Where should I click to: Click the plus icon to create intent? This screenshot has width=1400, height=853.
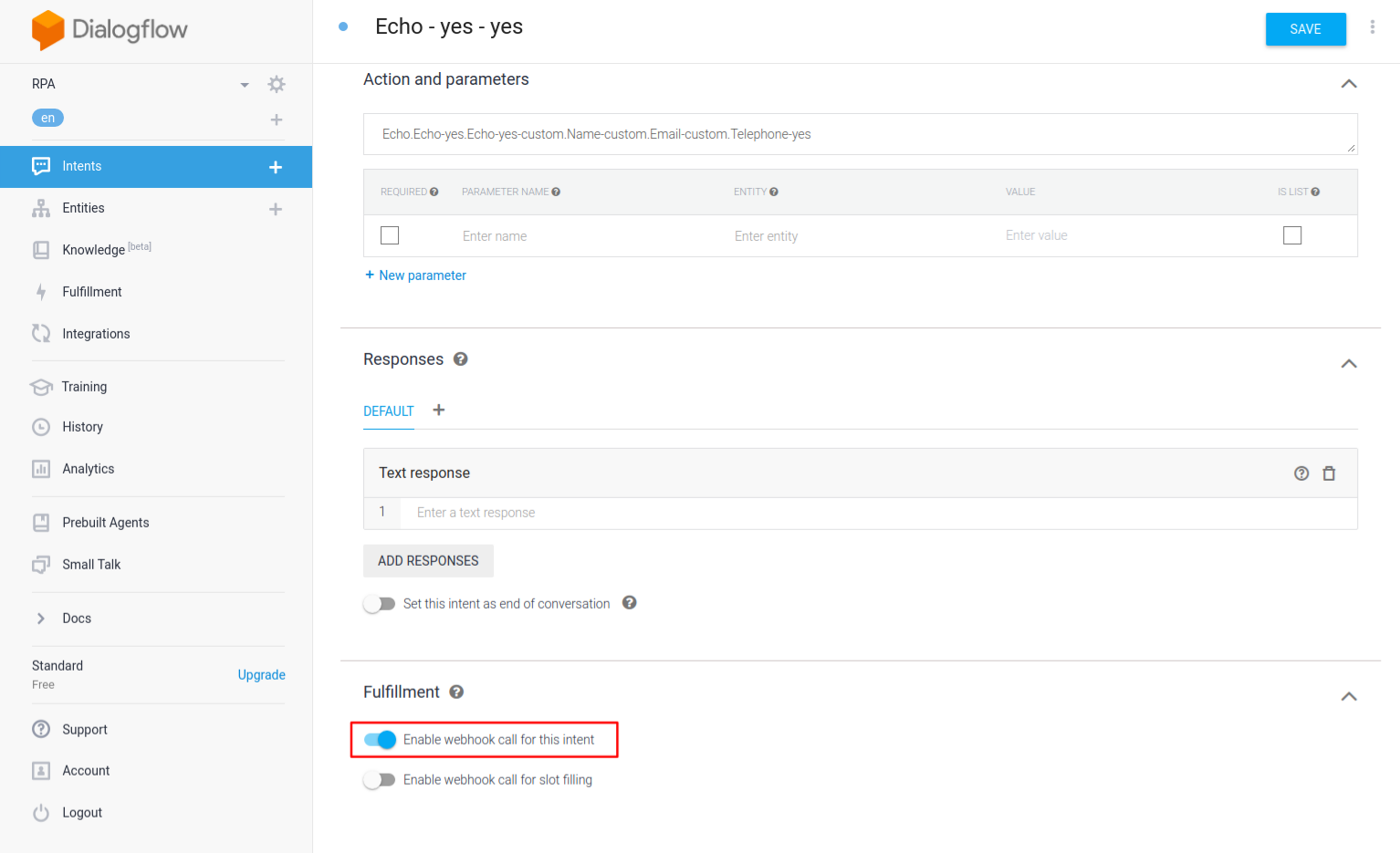276,167
